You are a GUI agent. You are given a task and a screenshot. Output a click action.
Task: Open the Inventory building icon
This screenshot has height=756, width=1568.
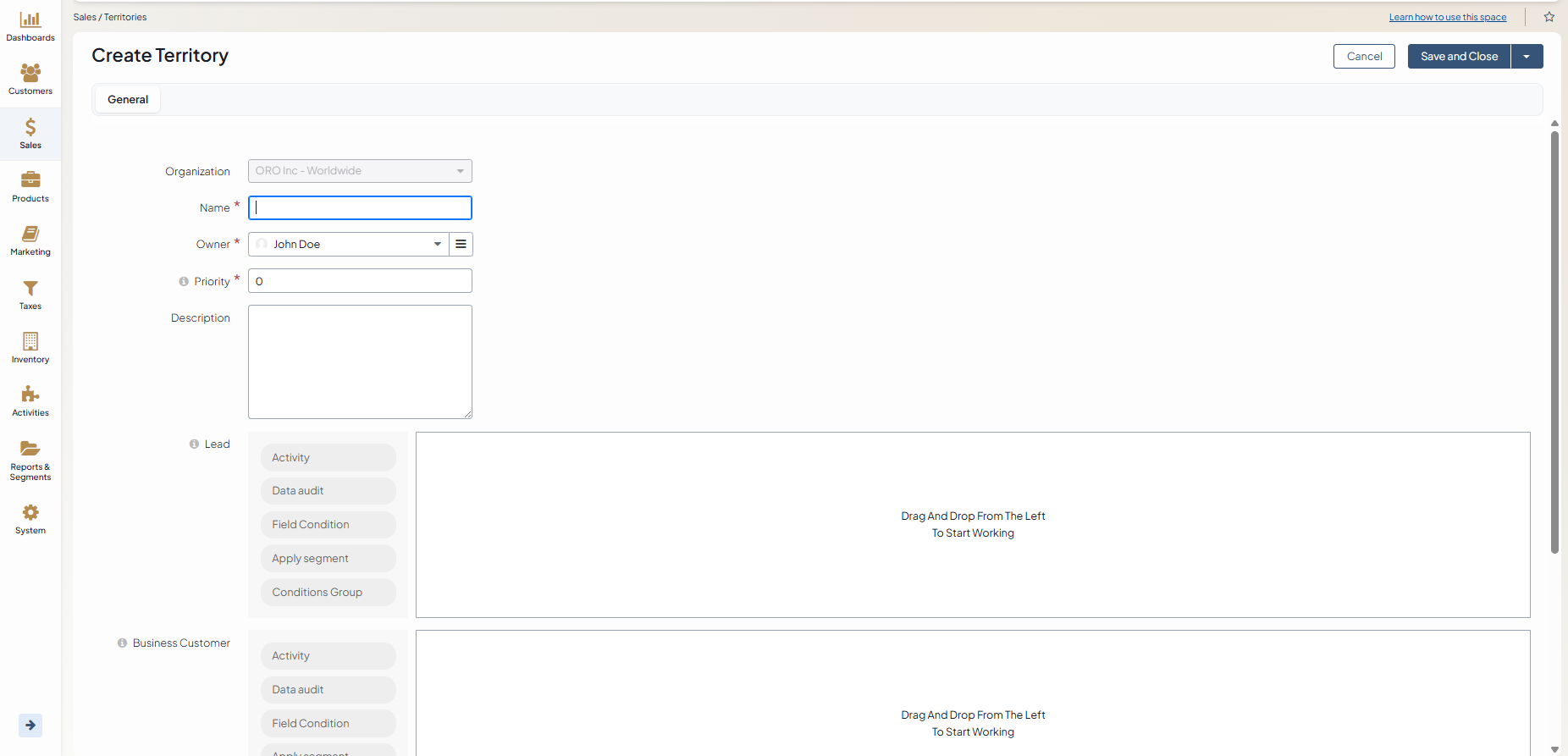(30, 341)
